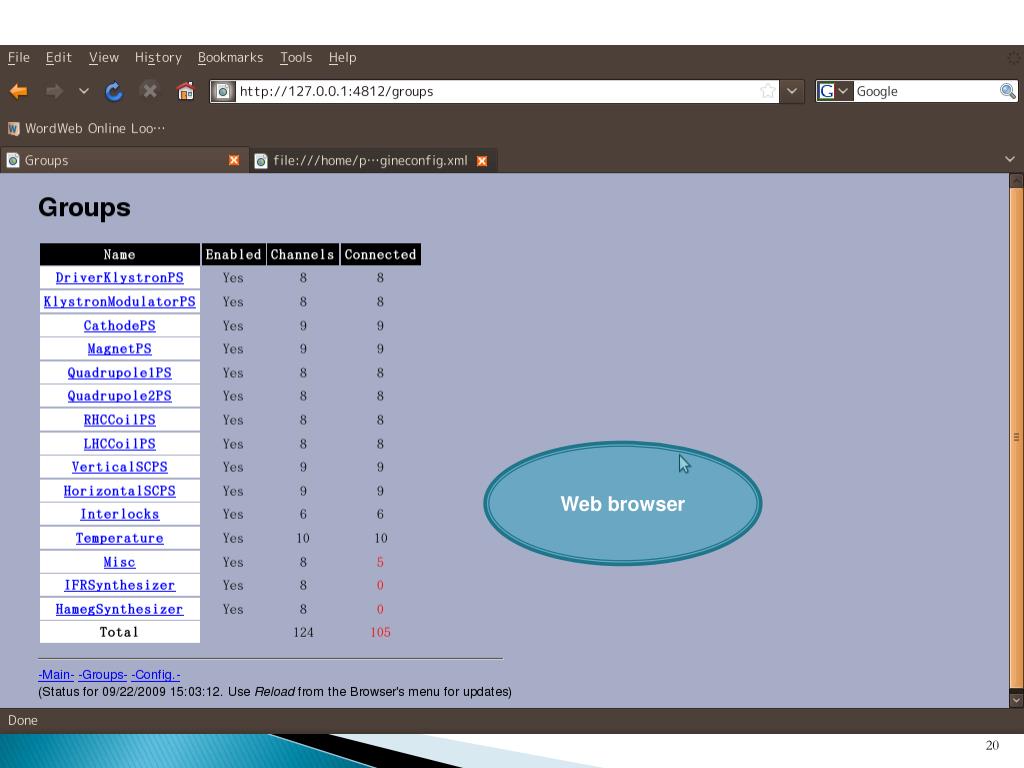
Task: Click the scrollbar down arrow
Action: [x=1016, y=700]
